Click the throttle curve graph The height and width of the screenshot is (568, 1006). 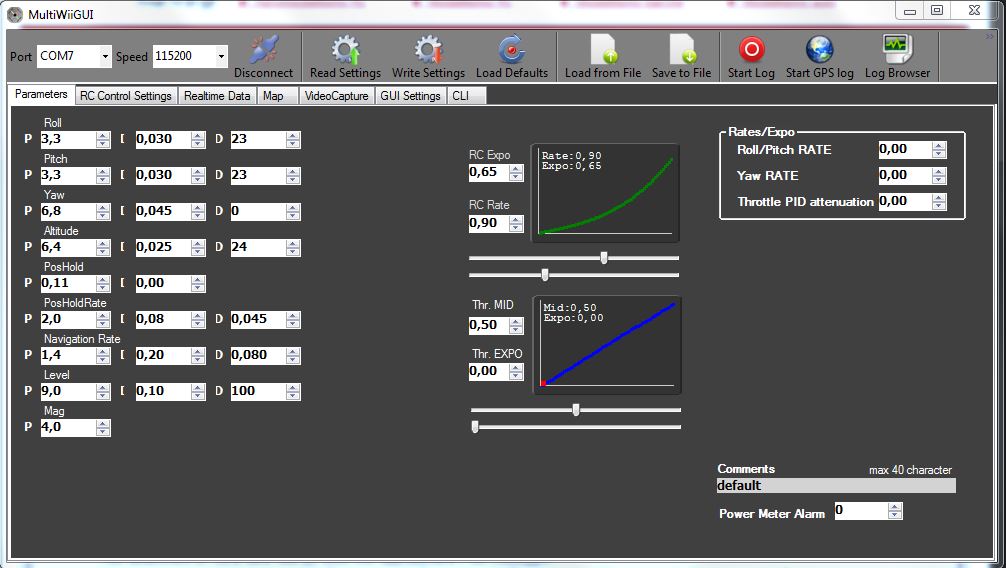(607, 345)
